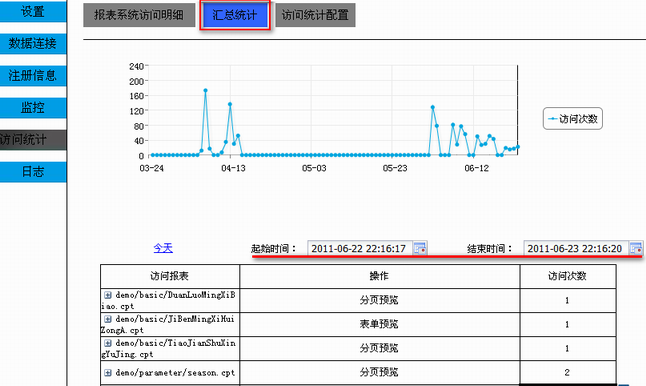Select the 汇总统计 tab
The image size is (646, 386).
point(235,15)
